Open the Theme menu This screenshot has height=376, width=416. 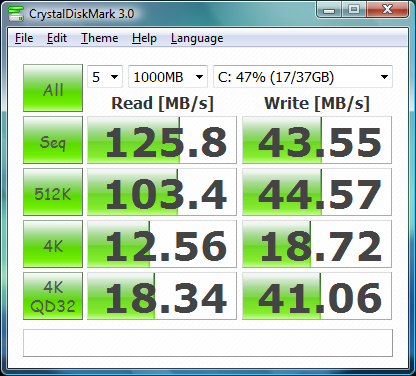[x=100, y=38]
